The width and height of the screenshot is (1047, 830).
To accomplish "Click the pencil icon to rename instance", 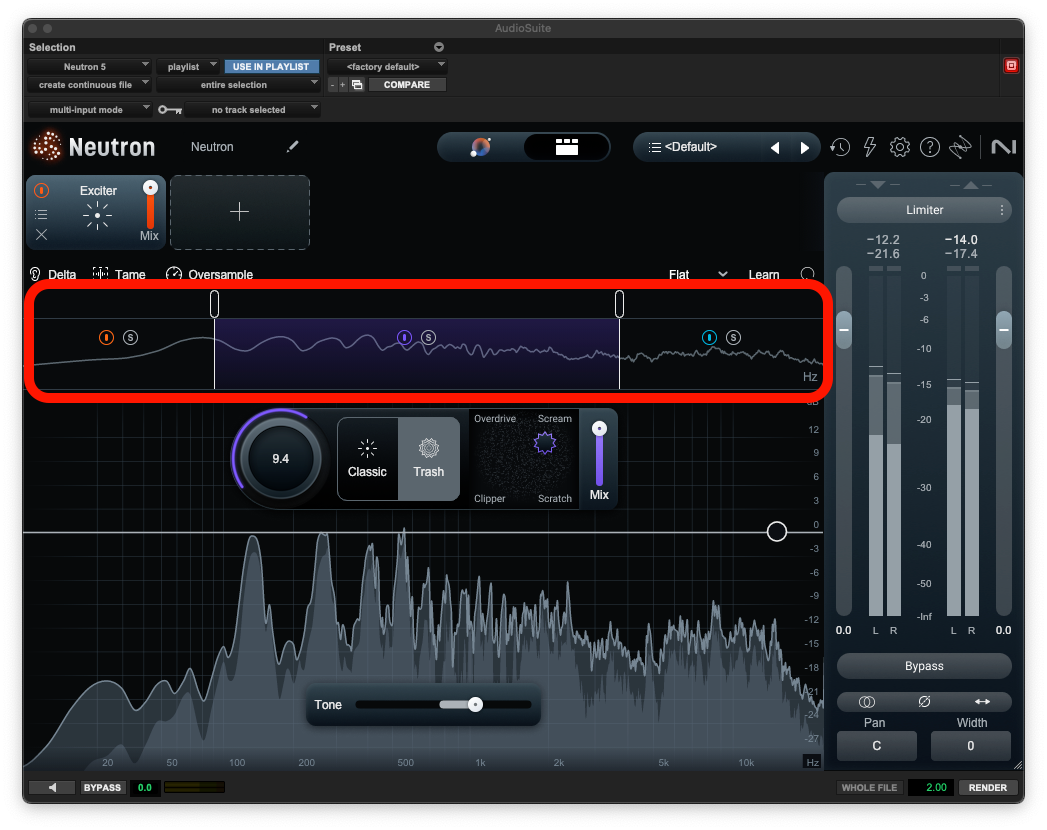I will [292, 147].
